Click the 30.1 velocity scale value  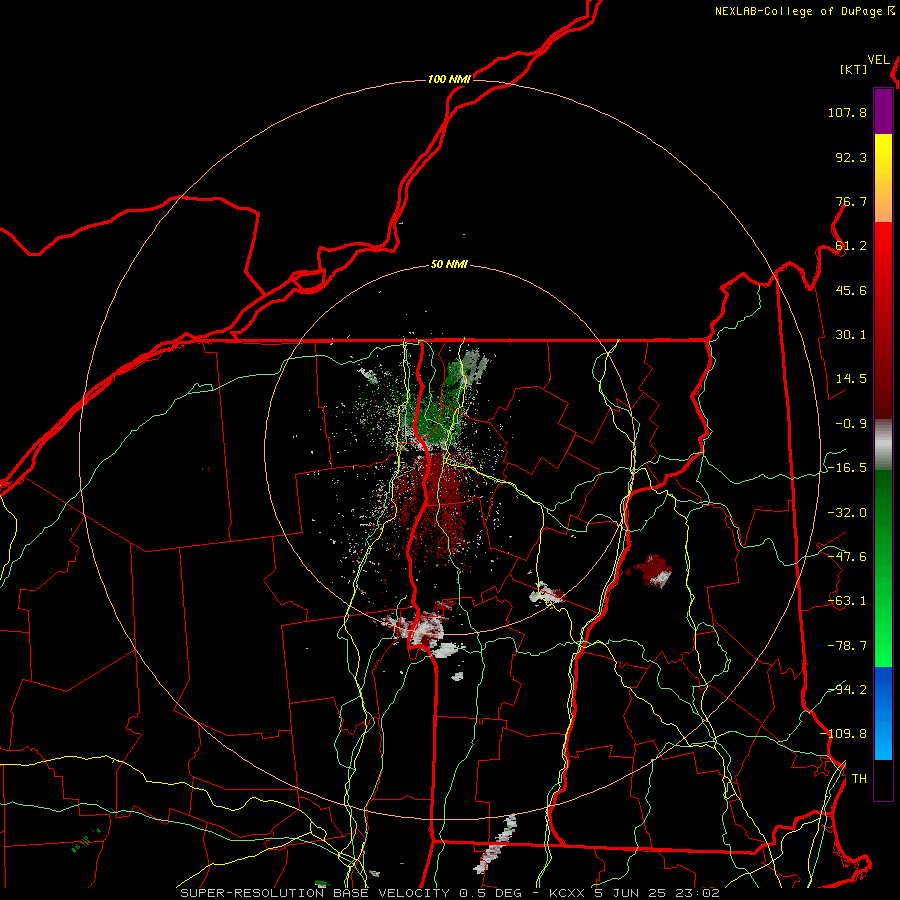tap(851, 335)
